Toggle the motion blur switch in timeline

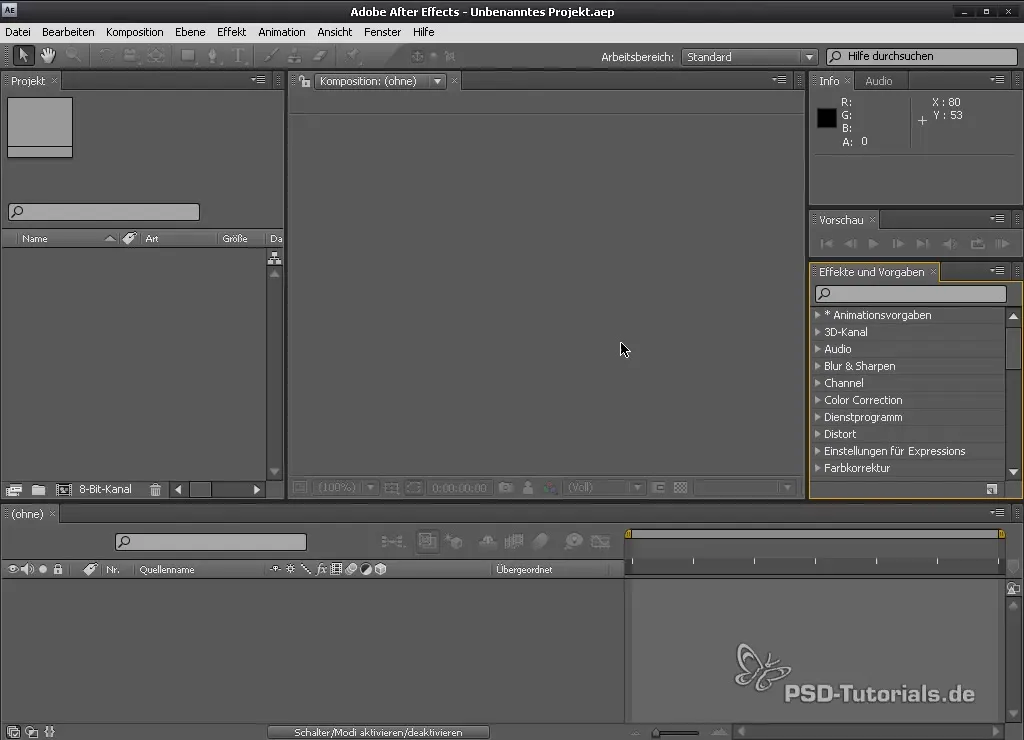tap(540, 541)
